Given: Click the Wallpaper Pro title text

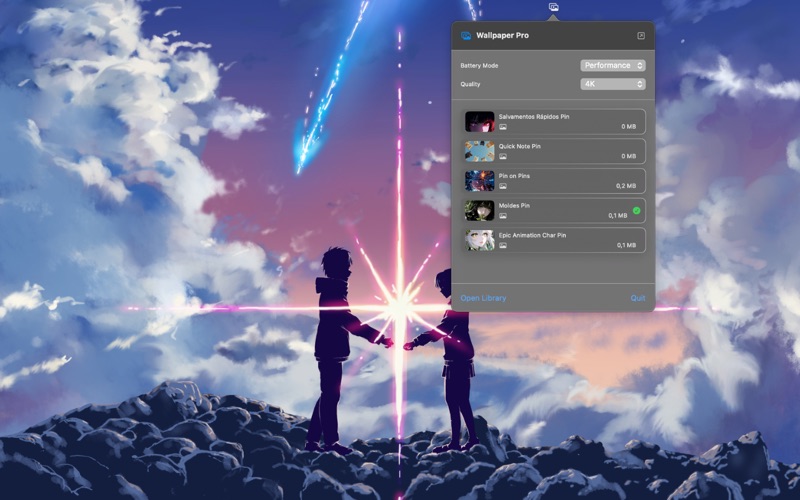Looking at the screenshot, I should coord(502,36).
